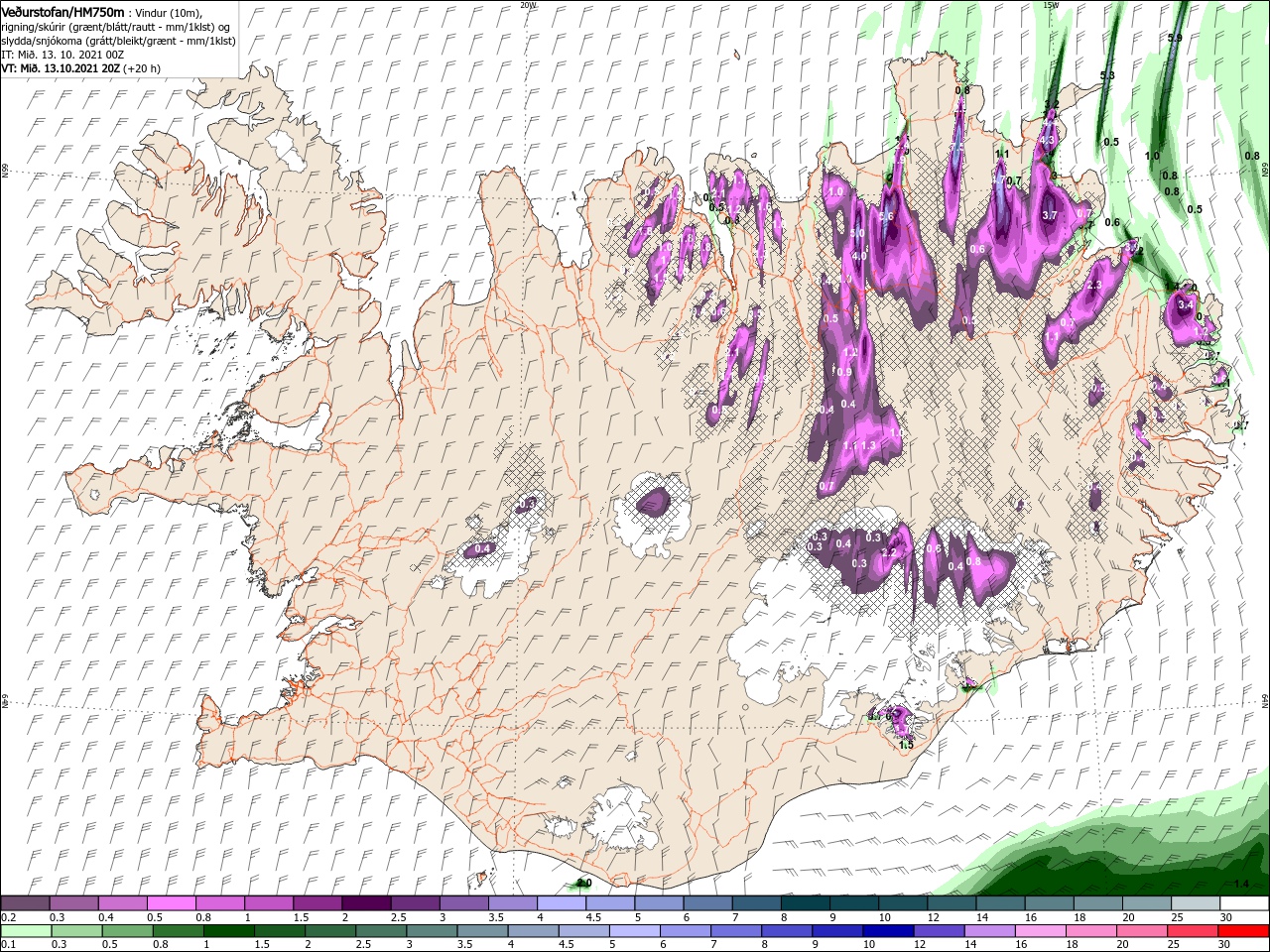
Task: Click the 15W longitude label
Action: 1051,5
